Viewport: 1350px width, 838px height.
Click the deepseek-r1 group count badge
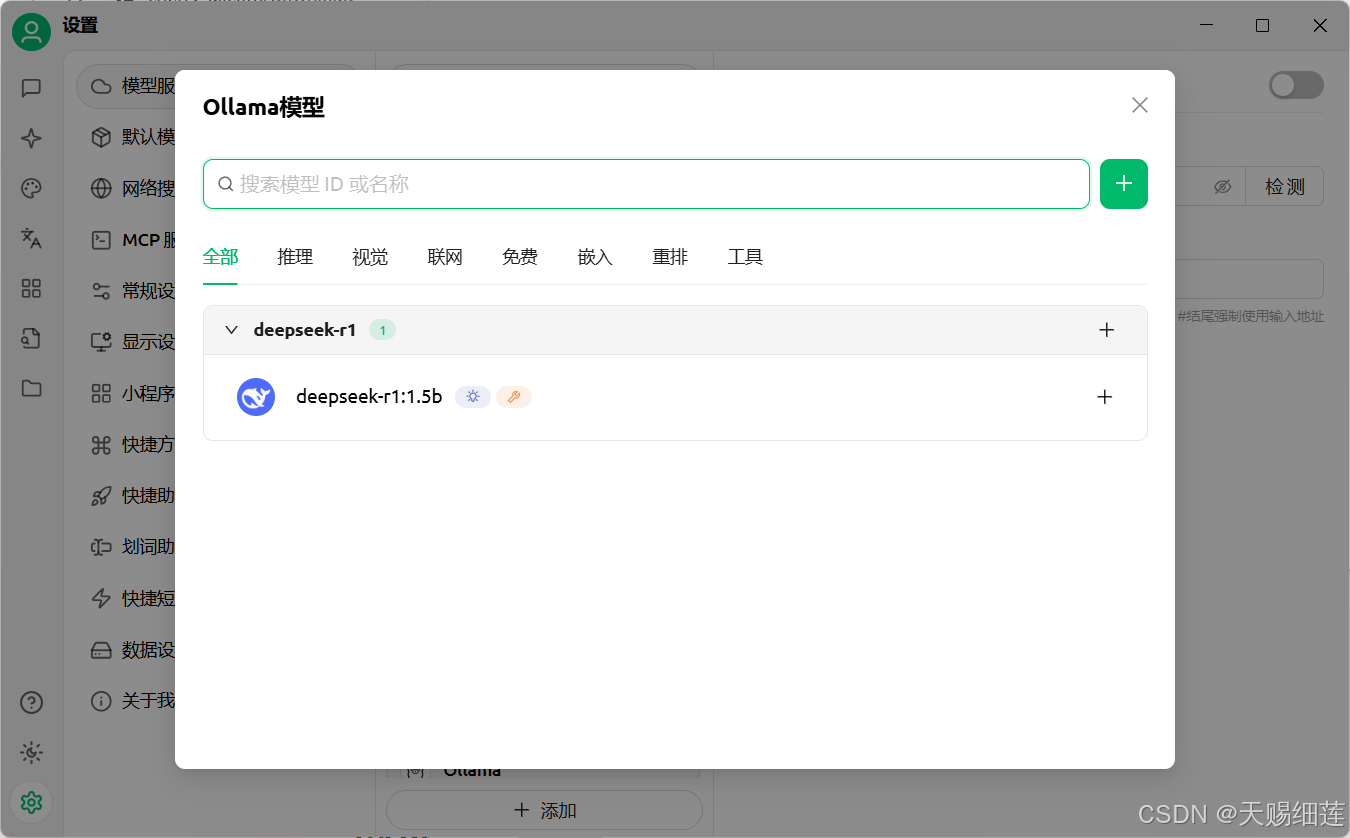382,330
